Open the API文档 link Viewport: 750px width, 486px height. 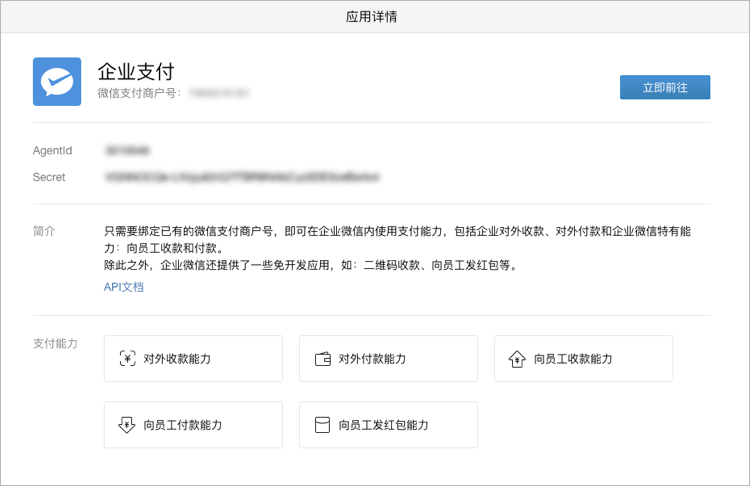click(x=124, y=287)
